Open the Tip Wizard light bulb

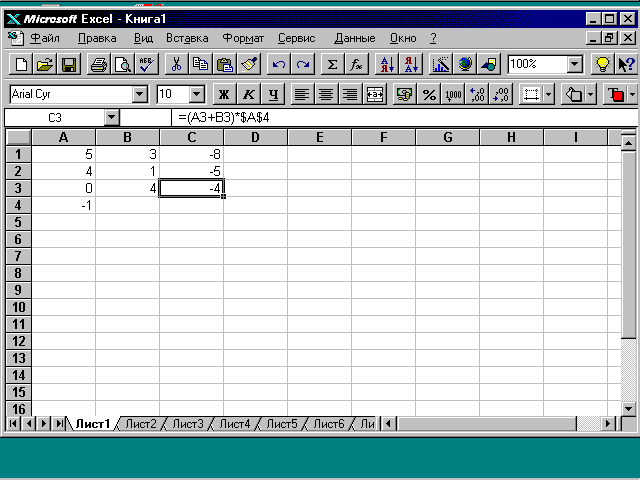click(x=602, y=64)
